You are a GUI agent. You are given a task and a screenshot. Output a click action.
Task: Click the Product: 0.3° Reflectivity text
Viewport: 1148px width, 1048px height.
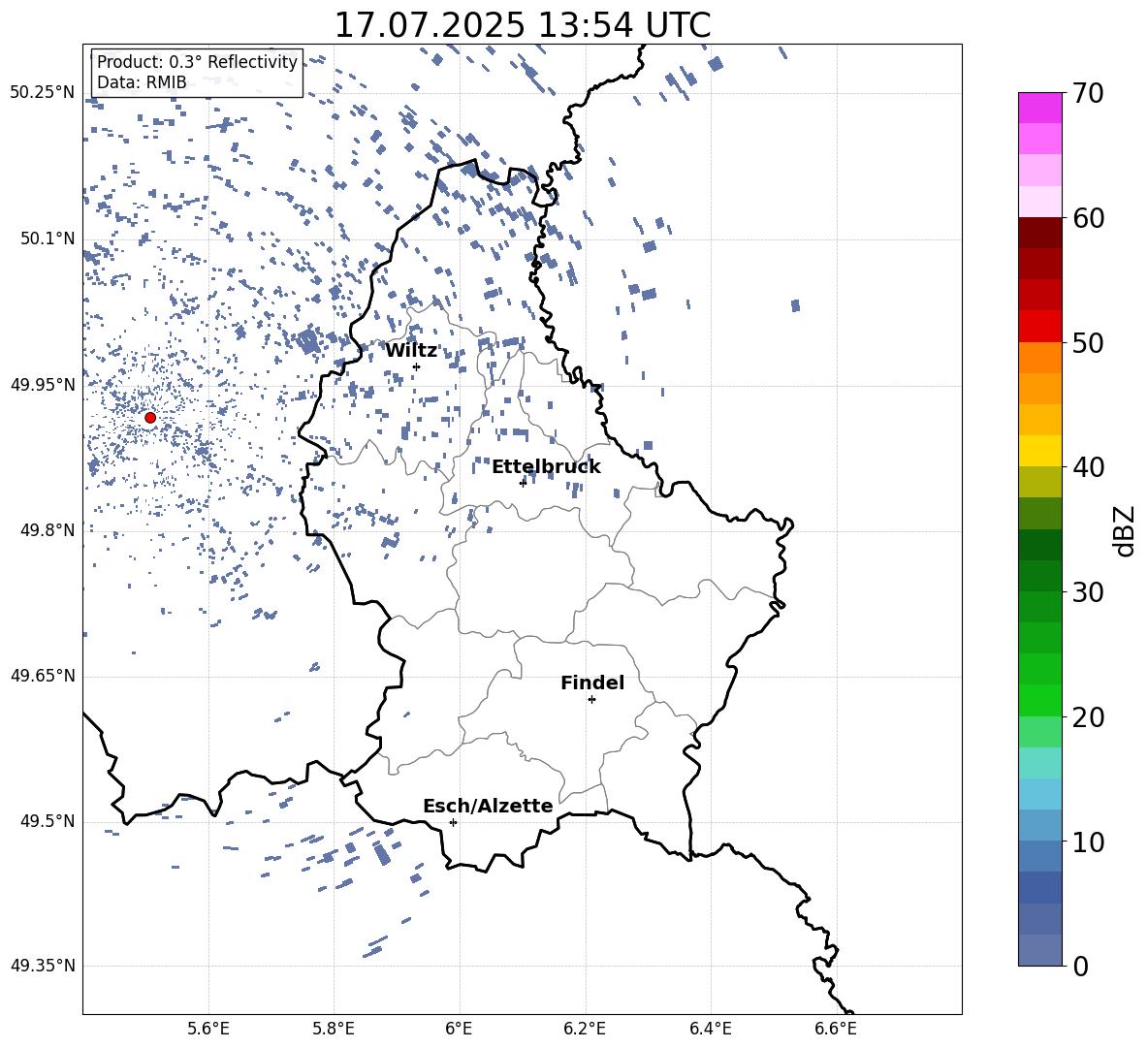coord(197,62)
